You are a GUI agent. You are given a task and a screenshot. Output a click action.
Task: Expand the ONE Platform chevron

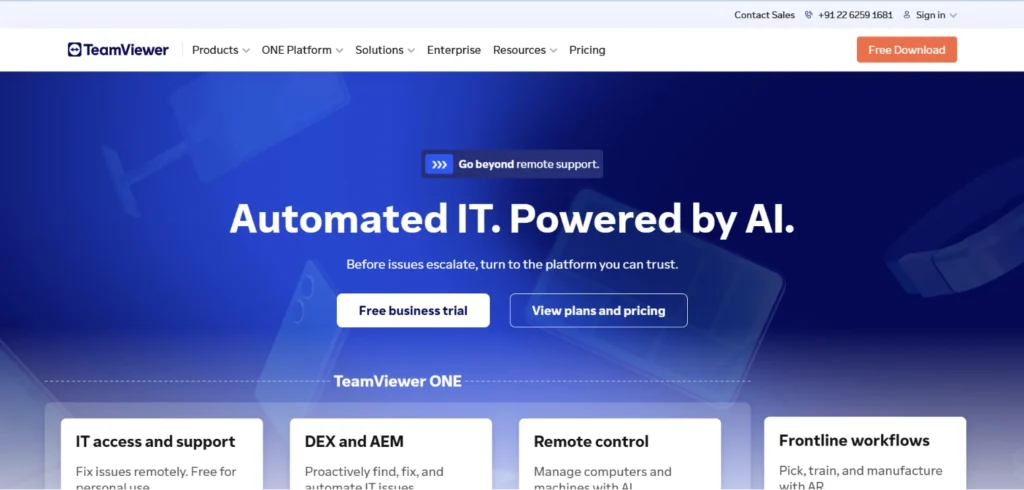[x=340, y=51]
